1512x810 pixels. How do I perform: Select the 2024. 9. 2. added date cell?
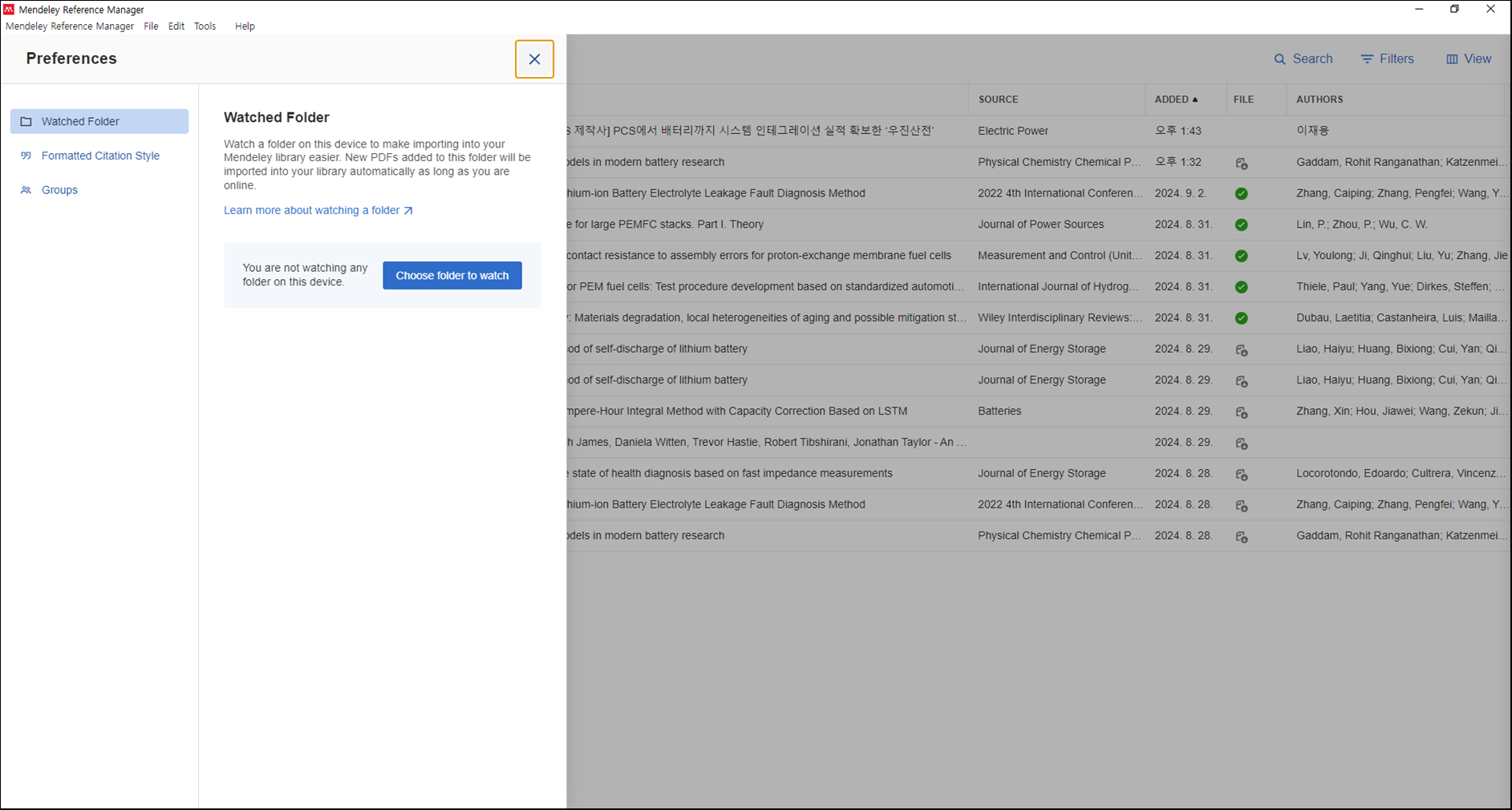[x=1181, y=193]
